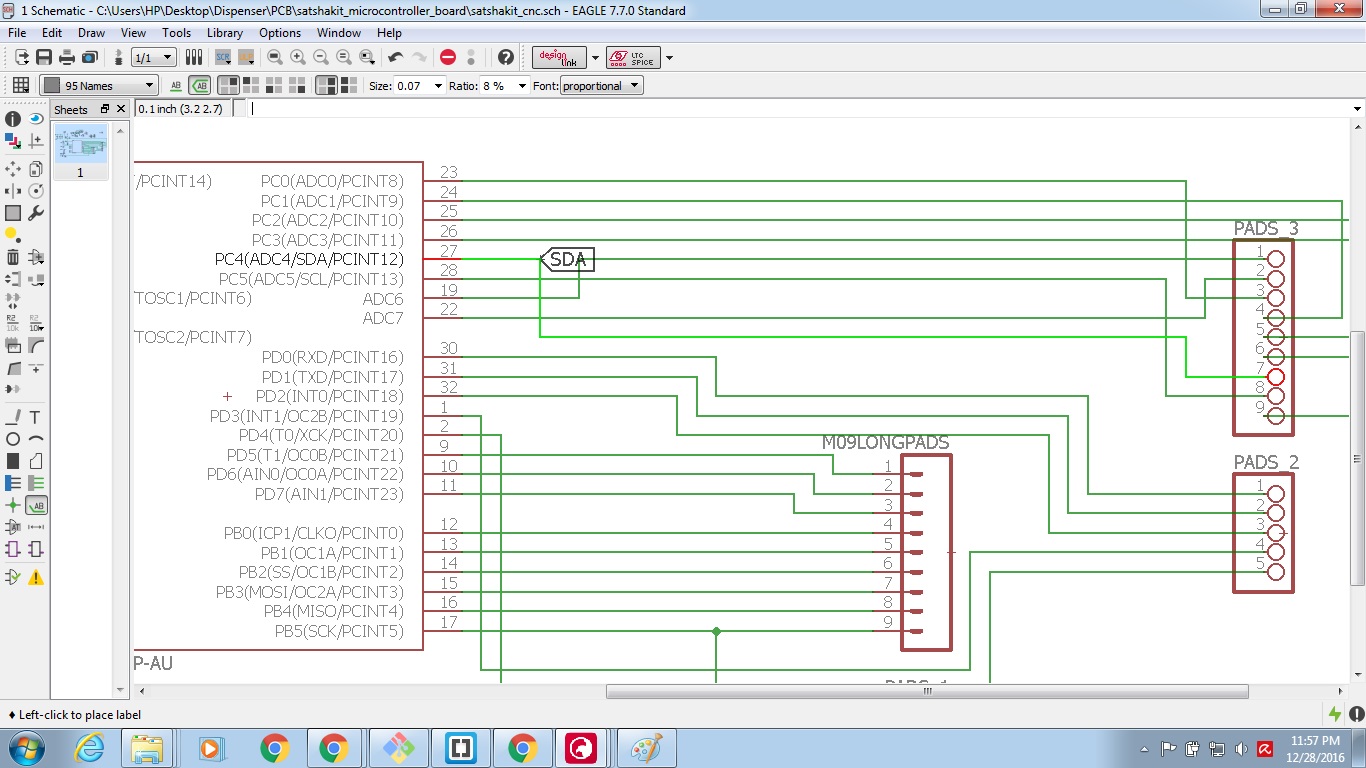Open the View menu
This screenshot has width=1366, height=768.
tap(134, 33)
